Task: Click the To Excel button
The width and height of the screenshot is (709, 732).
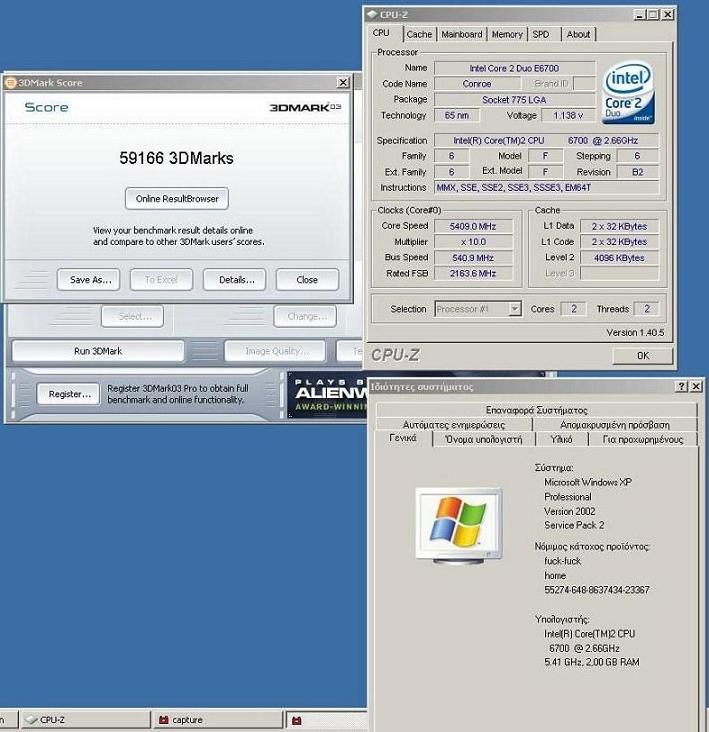Action: click(x=161, y=280)
